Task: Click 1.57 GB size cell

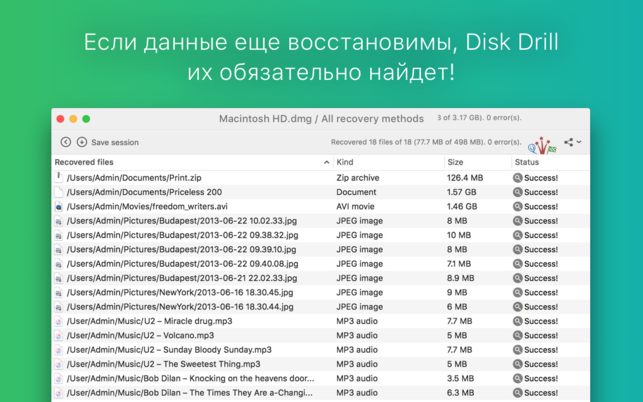Action: pyautogui.click(x=462, y=192)
